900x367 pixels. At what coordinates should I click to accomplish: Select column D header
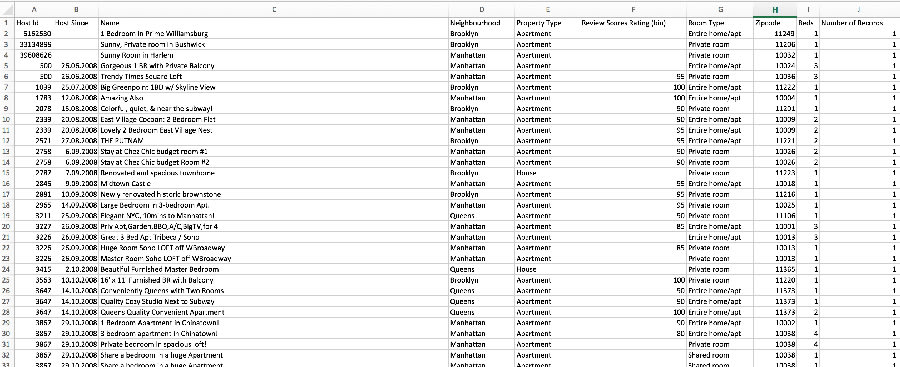(x=482, y=9)
